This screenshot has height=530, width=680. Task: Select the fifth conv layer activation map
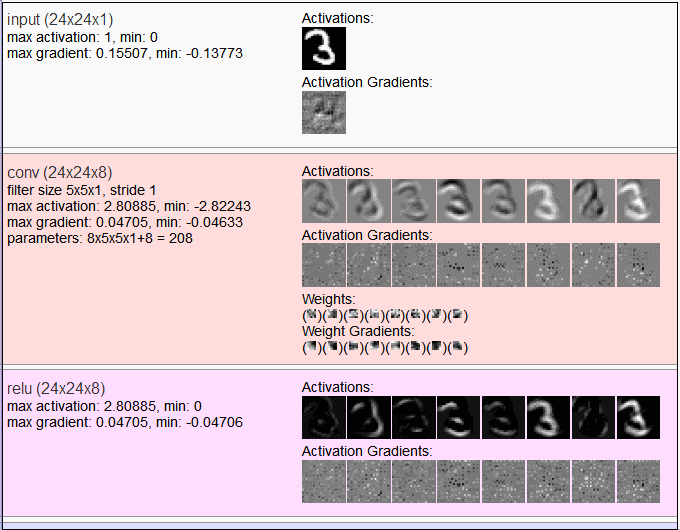click(503, 201)
